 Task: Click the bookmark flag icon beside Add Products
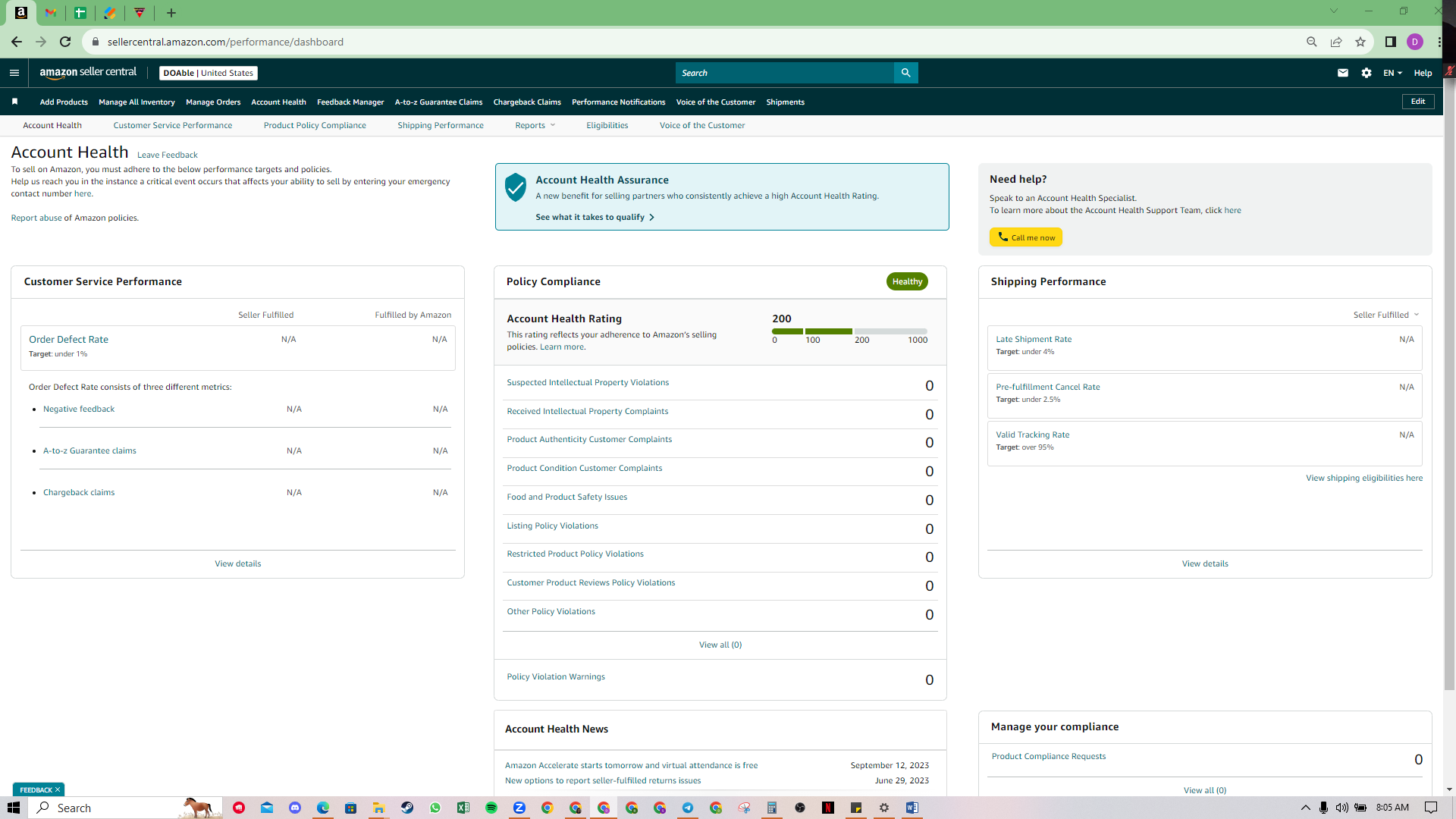point(14,102)
